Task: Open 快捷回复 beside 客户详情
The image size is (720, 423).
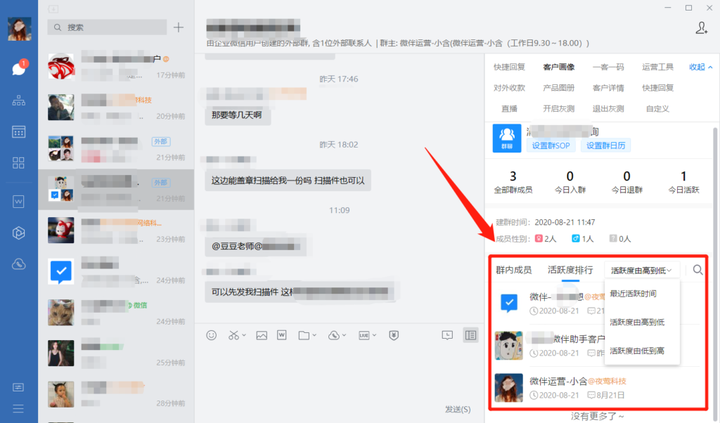Action: 658,88
